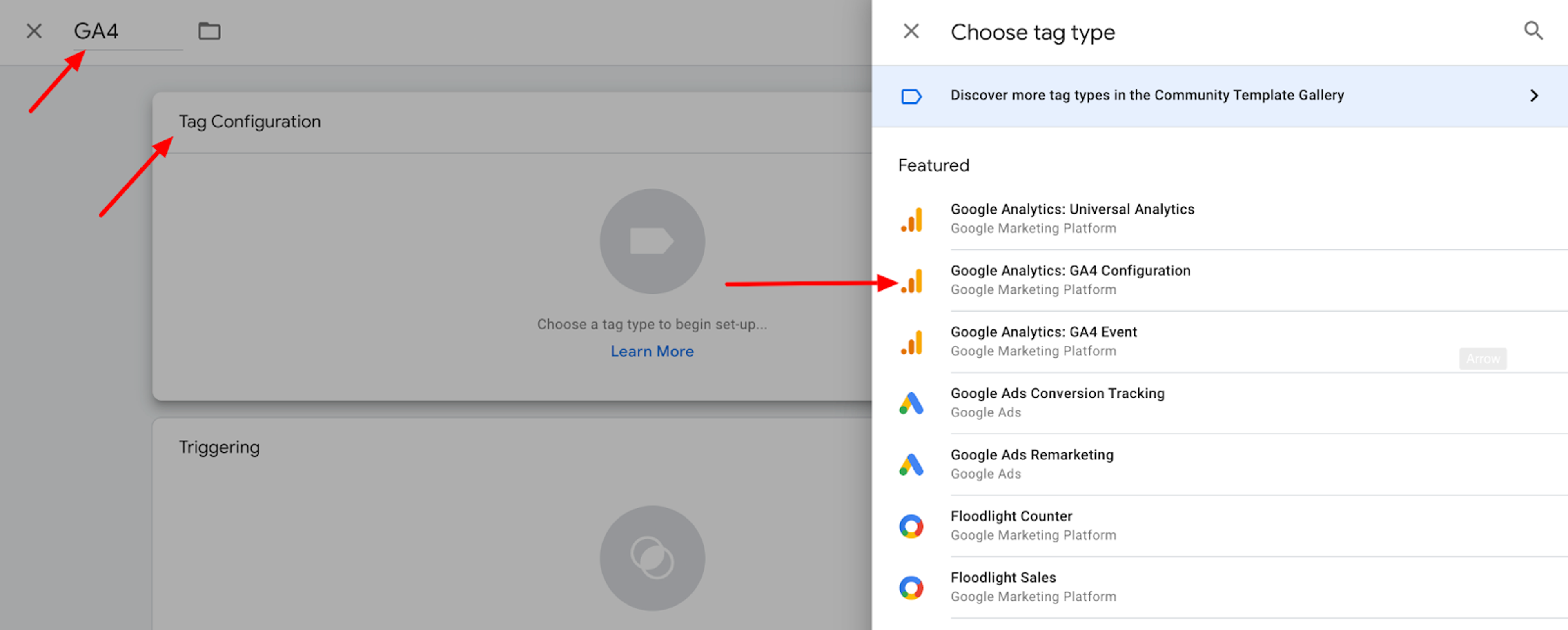Click the tag placeholder circle icon

tap(652, 241)
